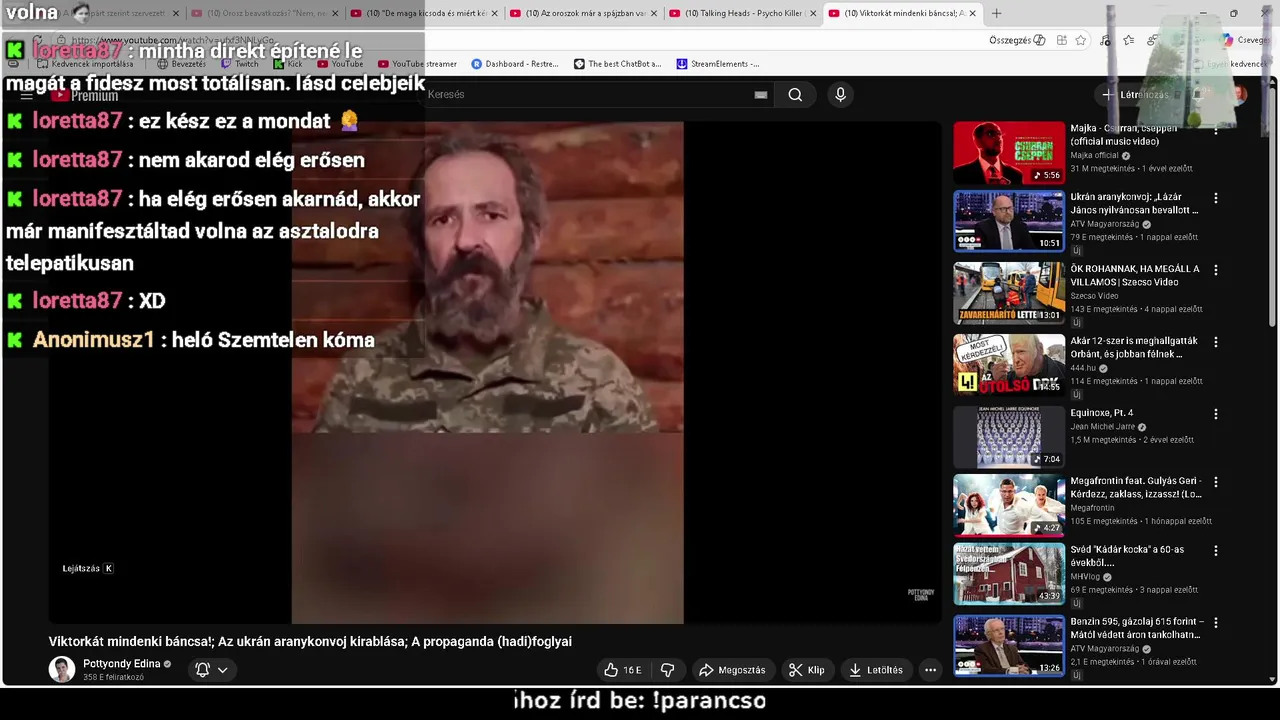The width and height of the screenshot is (1280, 720).
Task: Close the De maga kicsoda tab
Action: 494,13
